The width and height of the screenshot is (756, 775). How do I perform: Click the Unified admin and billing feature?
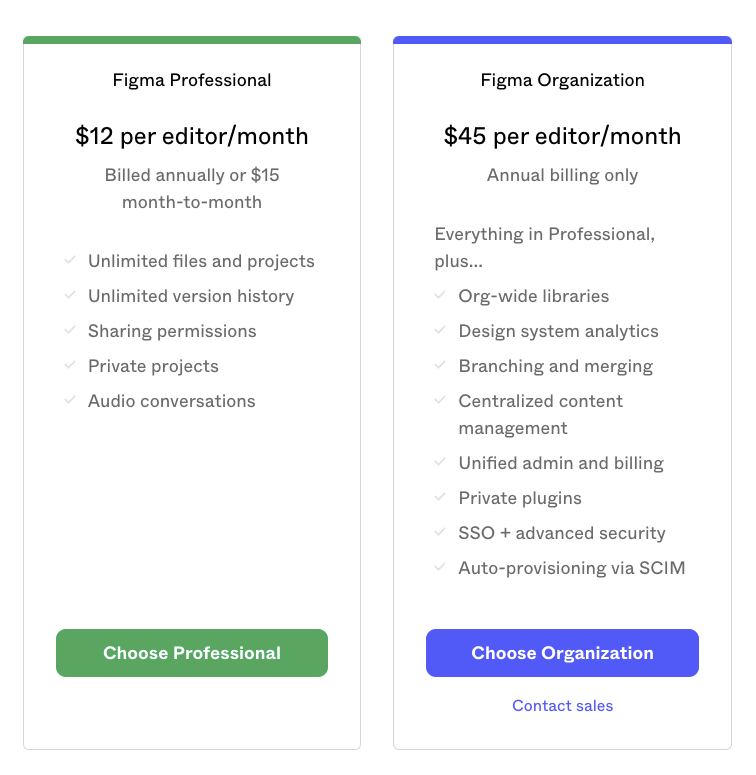click(560, 463)
